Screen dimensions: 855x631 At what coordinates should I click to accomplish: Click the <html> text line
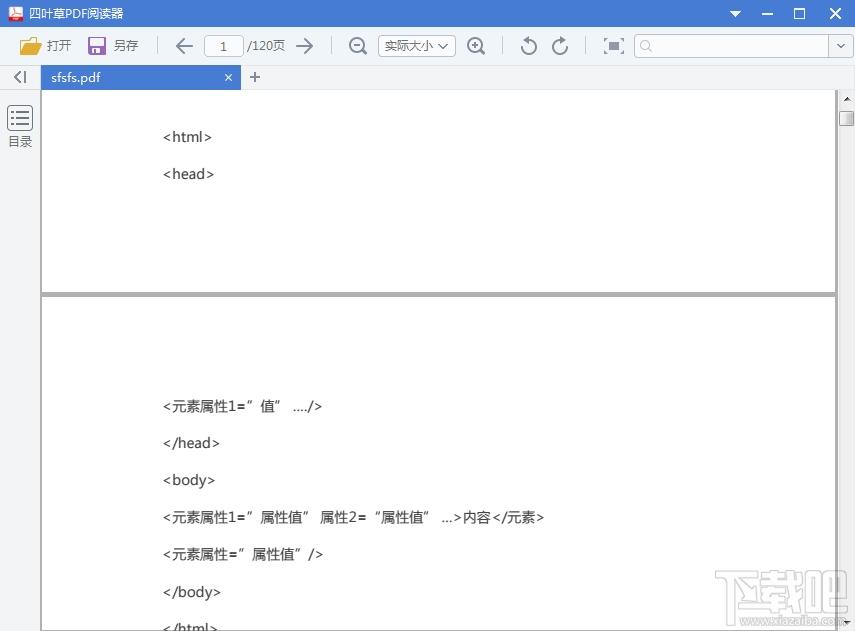click(187, 137)
